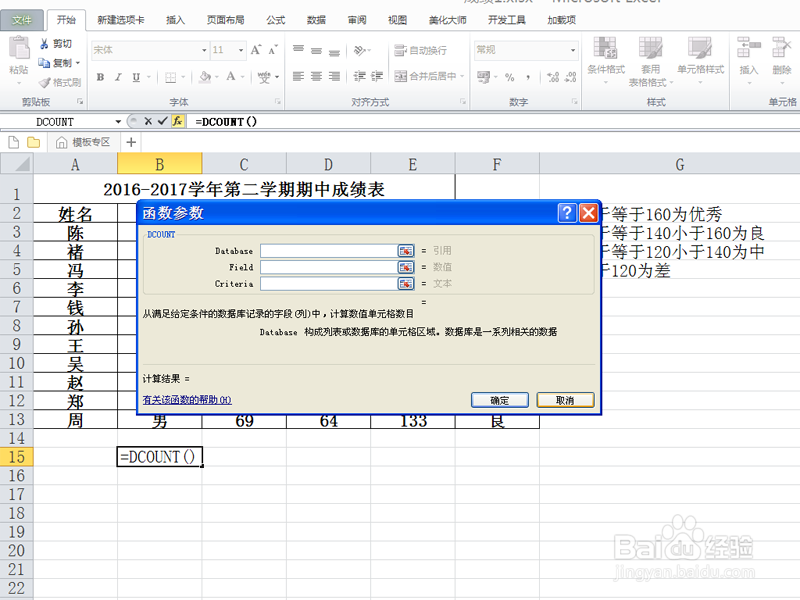Toggle Italic formatting
800x600 pixels.
click(x=118, y=77)
